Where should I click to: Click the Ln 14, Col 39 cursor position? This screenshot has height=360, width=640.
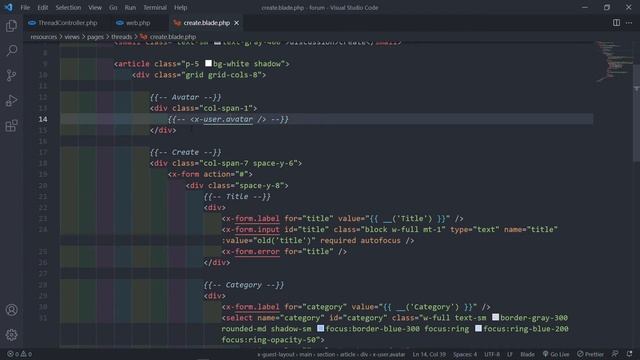[429, 354]
